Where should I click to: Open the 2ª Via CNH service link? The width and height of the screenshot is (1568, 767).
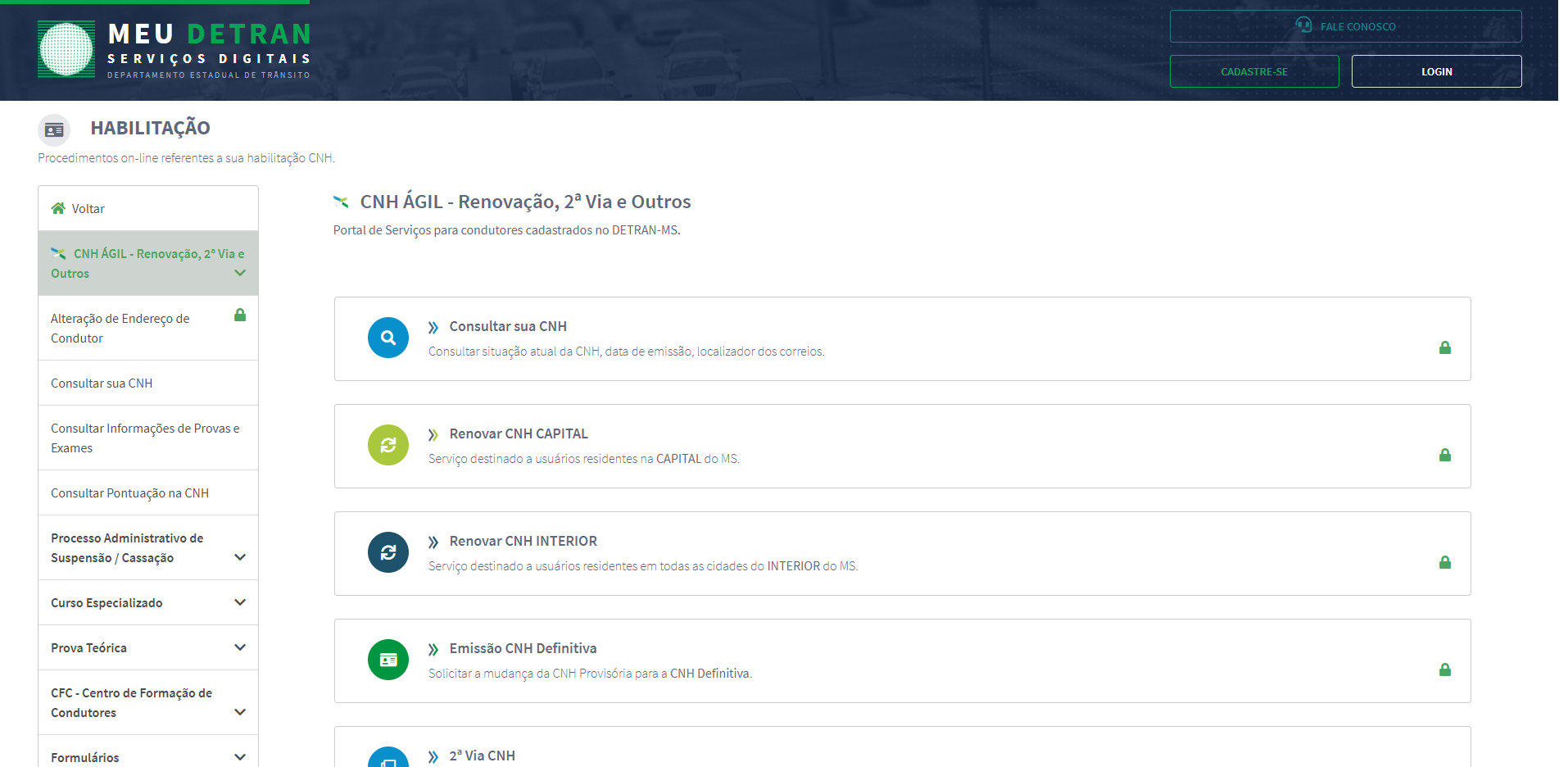482,756
